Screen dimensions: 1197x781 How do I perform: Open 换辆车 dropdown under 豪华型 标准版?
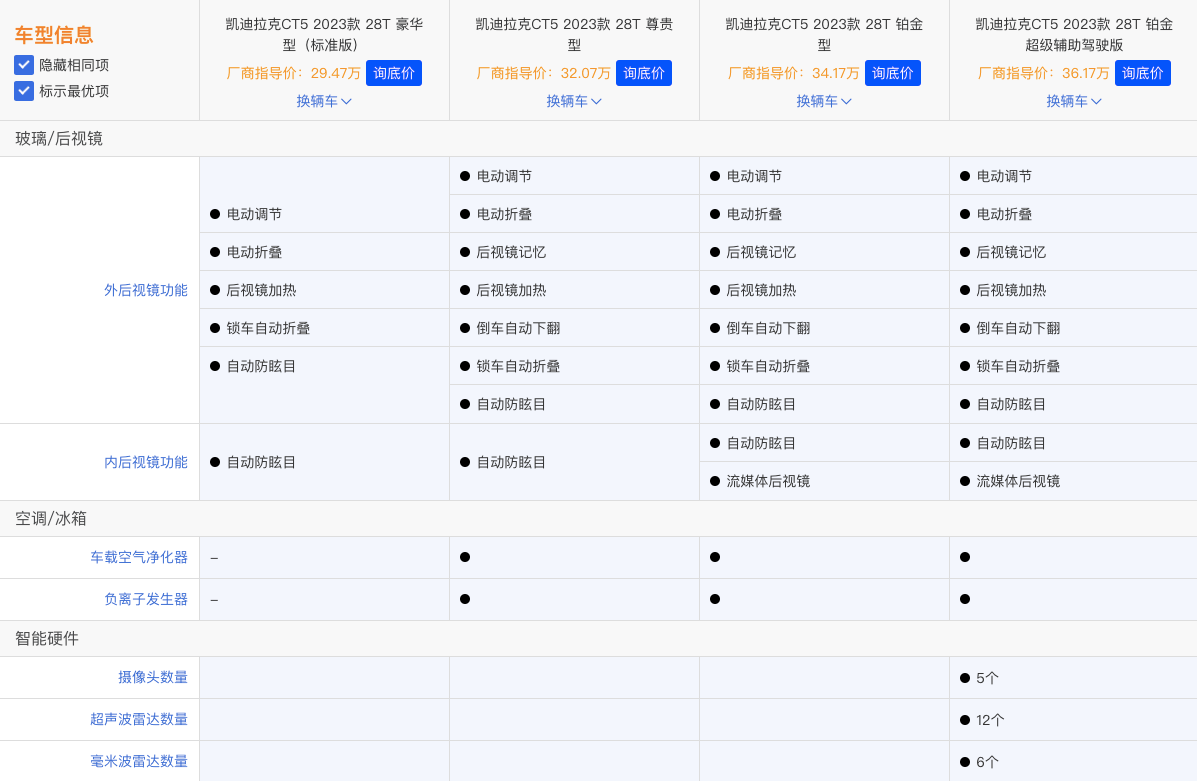[324, 101]
